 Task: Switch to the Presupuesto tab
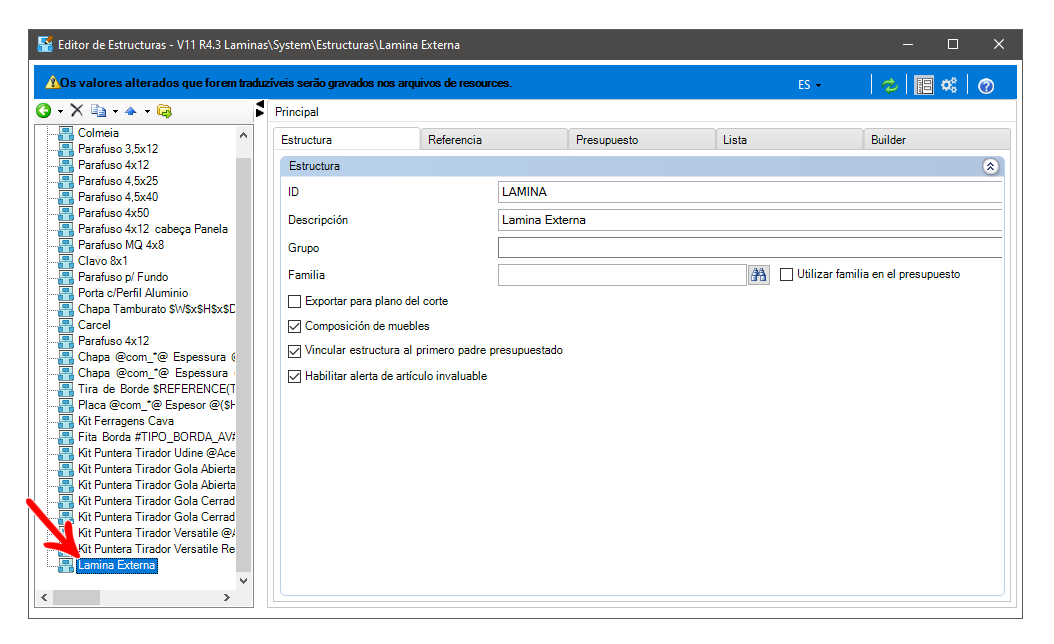click(641, 140)
